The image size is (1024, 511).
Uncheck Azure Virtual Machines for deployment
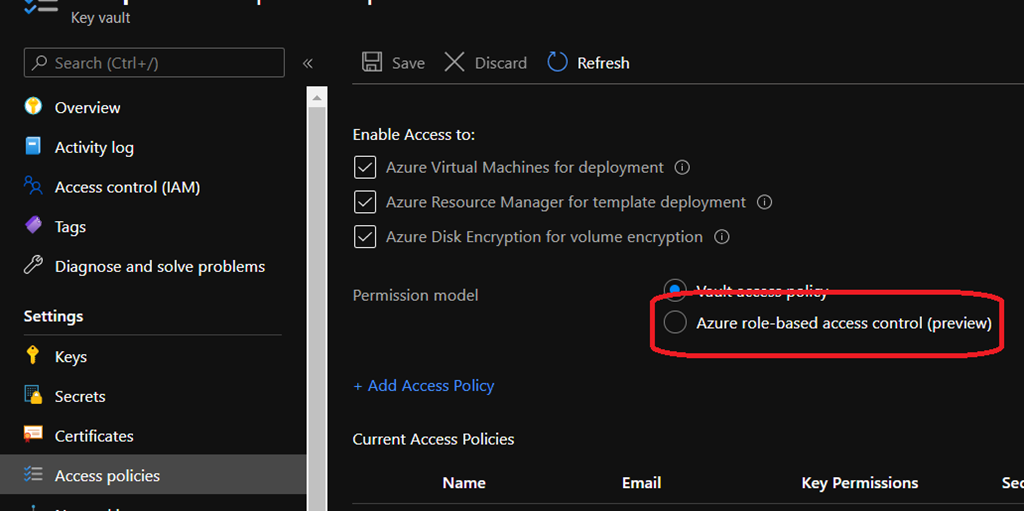click(x=365, y=168)
